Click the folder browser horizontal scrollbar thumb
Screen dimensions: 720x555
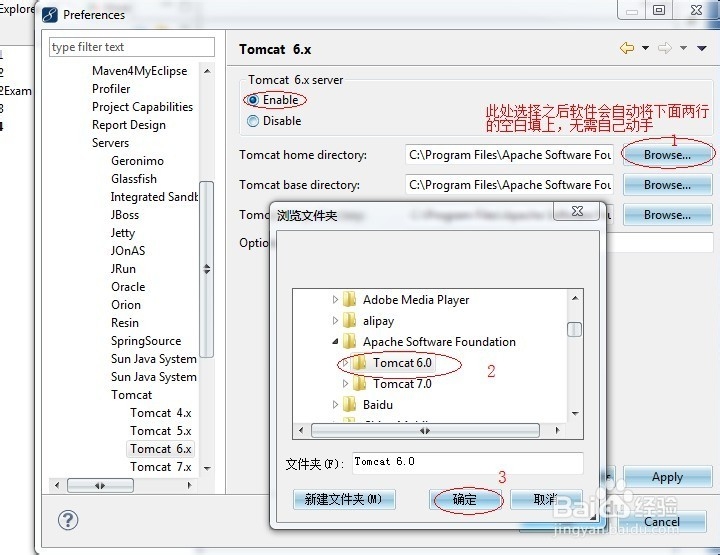point(425,431)
